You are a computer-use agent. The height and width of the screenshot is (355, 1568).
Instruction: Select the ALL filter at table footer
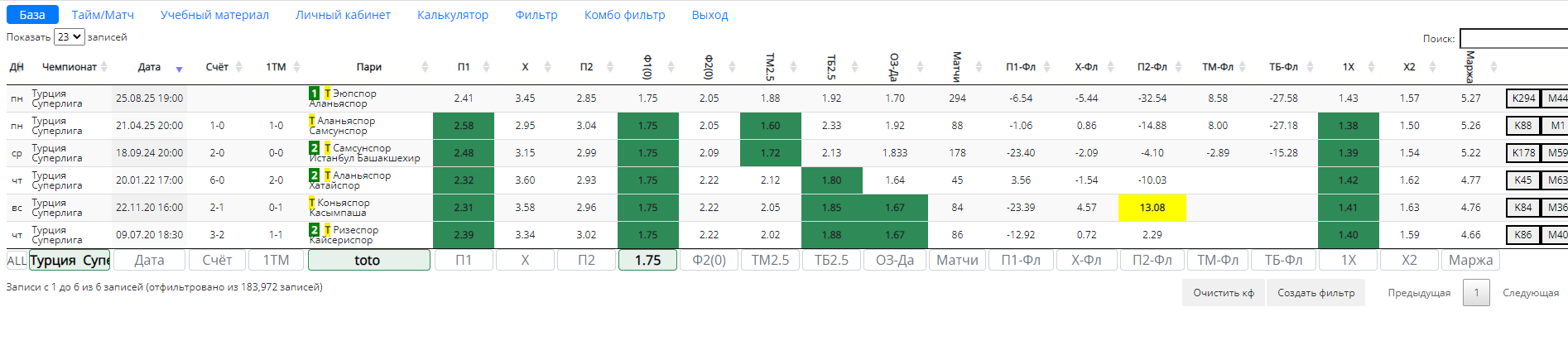click(17, 261)
